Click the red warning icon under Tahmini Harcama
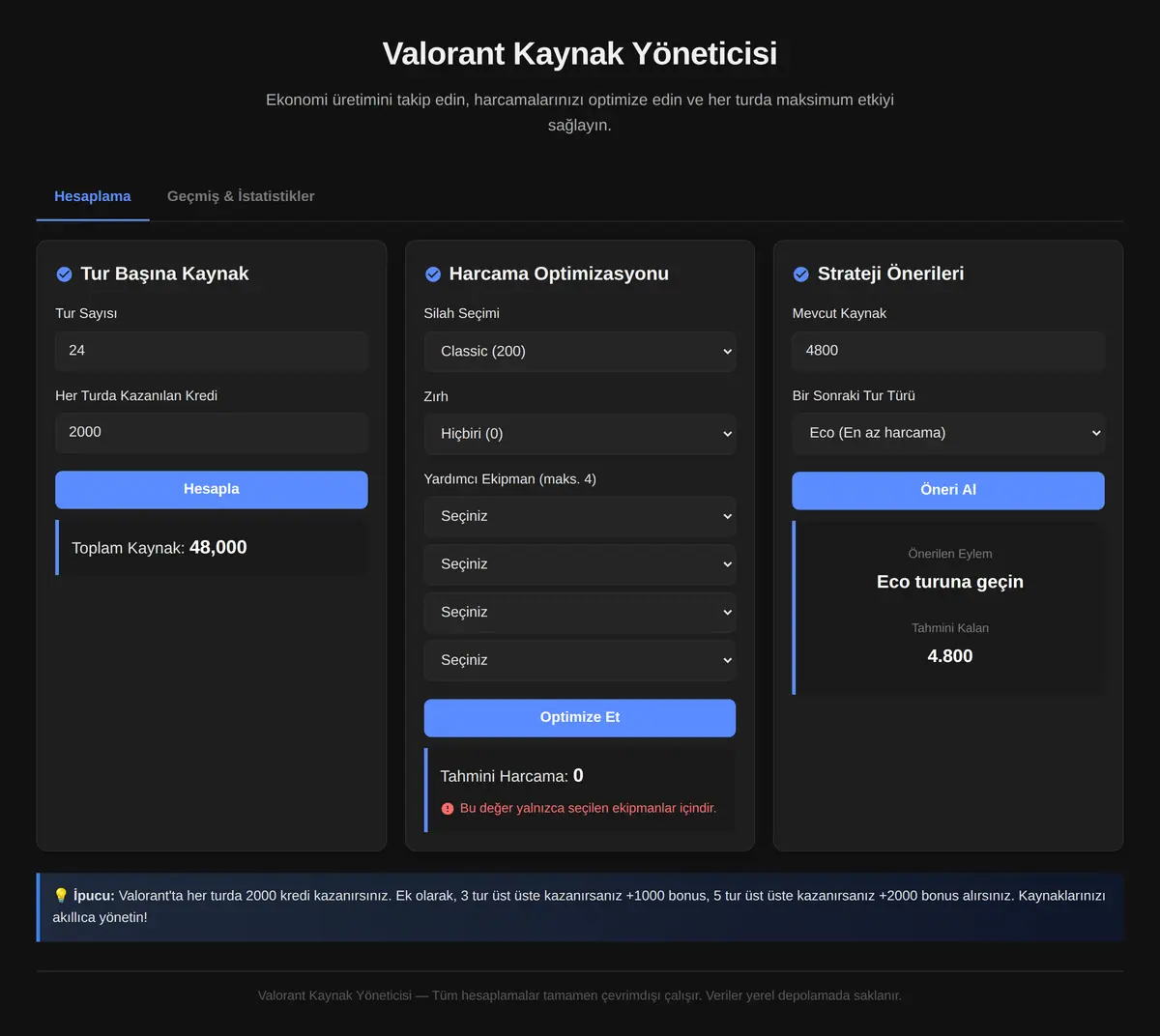Screen dimensions: 1160x1036 tap(448, 809)
